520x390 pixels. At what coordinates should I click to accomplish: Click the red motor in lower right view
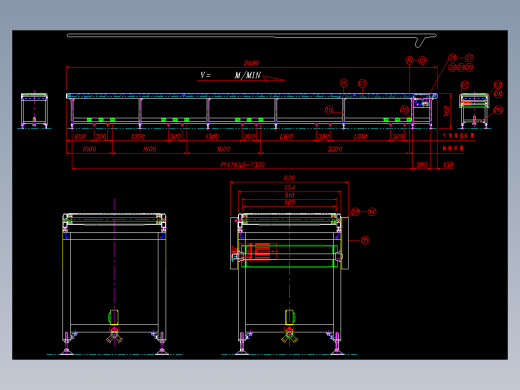[x=262, y=251]
